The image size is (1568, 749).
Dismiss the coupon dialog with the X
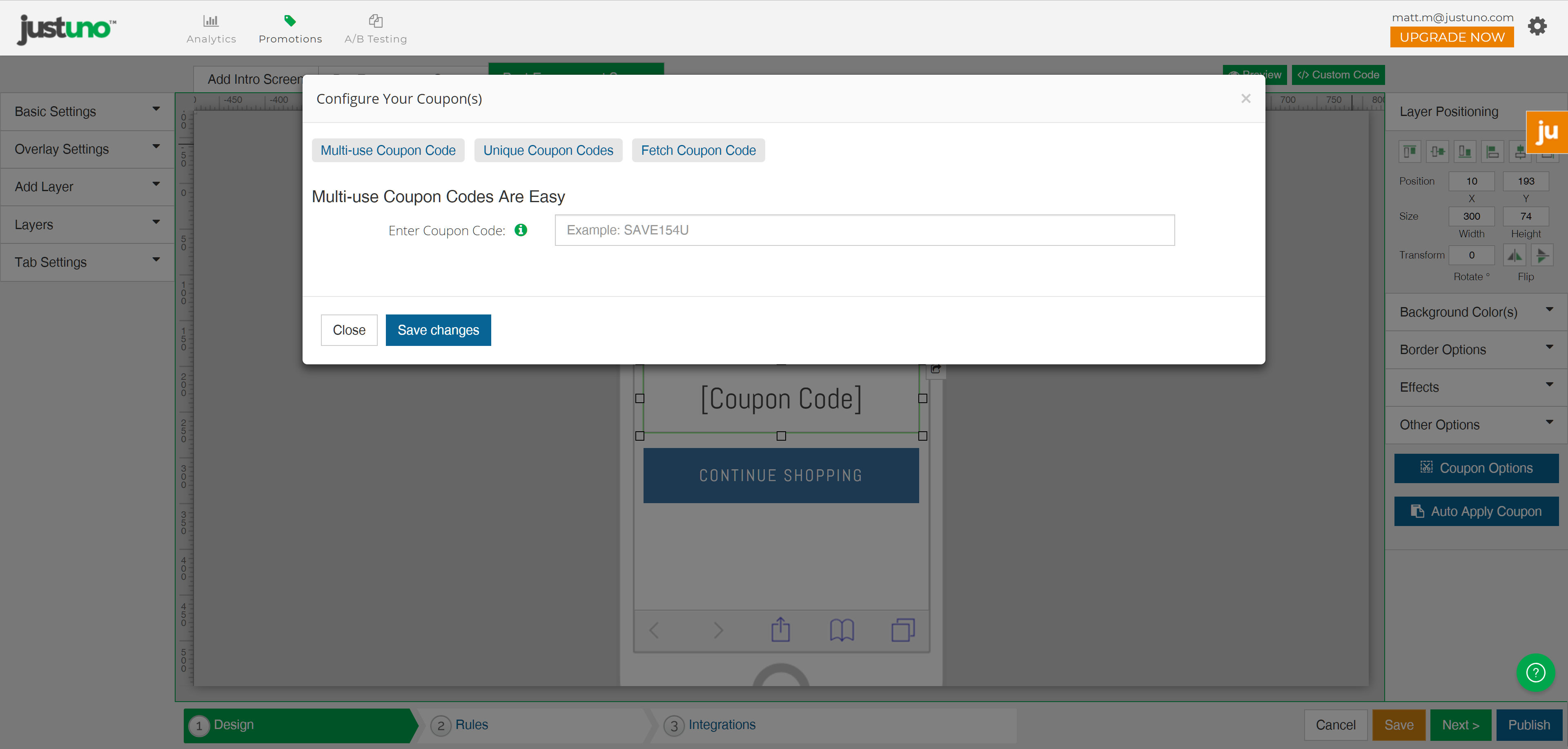pyautogui.click(x=1245, y=99)
